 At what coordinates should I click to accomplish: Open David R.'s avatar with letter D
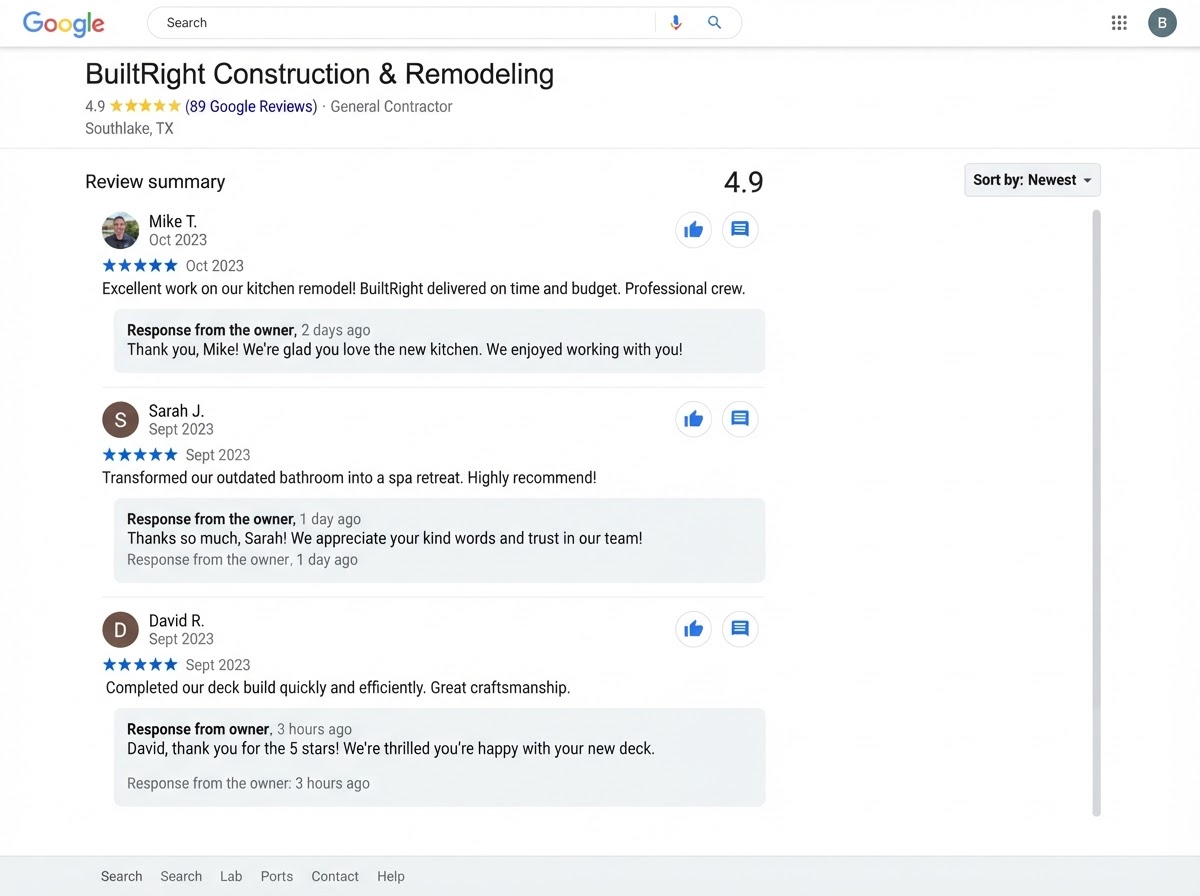pos(120,630)
